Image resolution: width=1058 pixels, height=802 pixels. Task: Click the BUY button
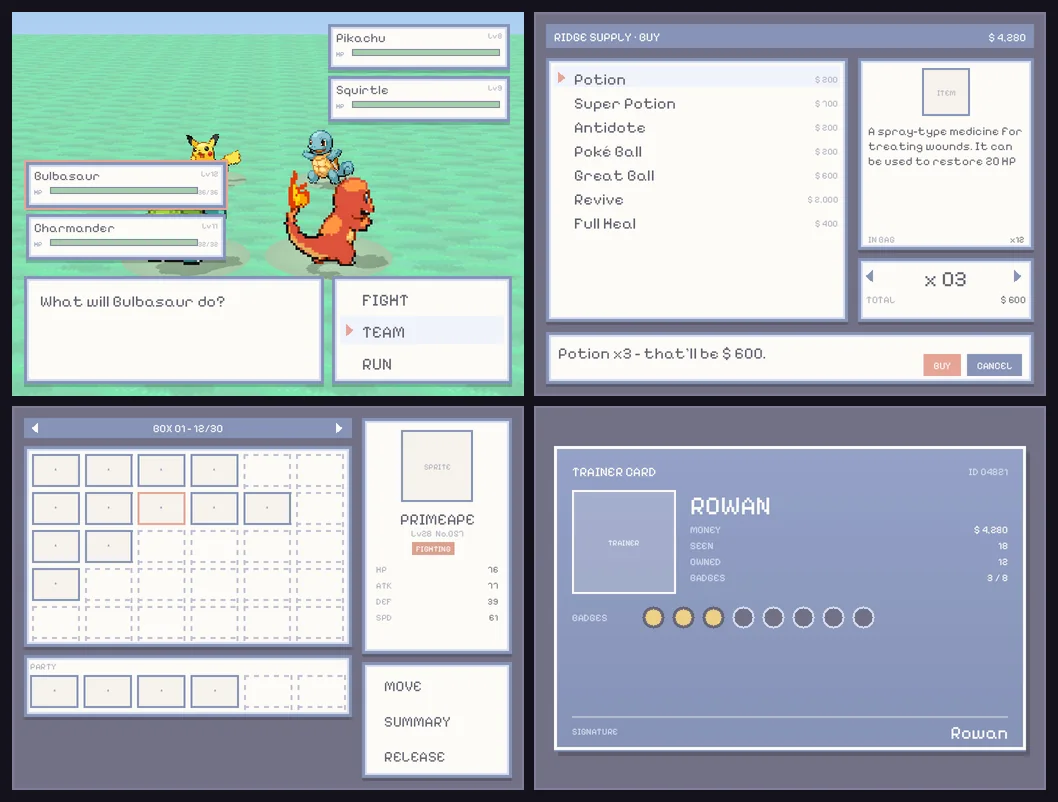(x=942, y=366)
